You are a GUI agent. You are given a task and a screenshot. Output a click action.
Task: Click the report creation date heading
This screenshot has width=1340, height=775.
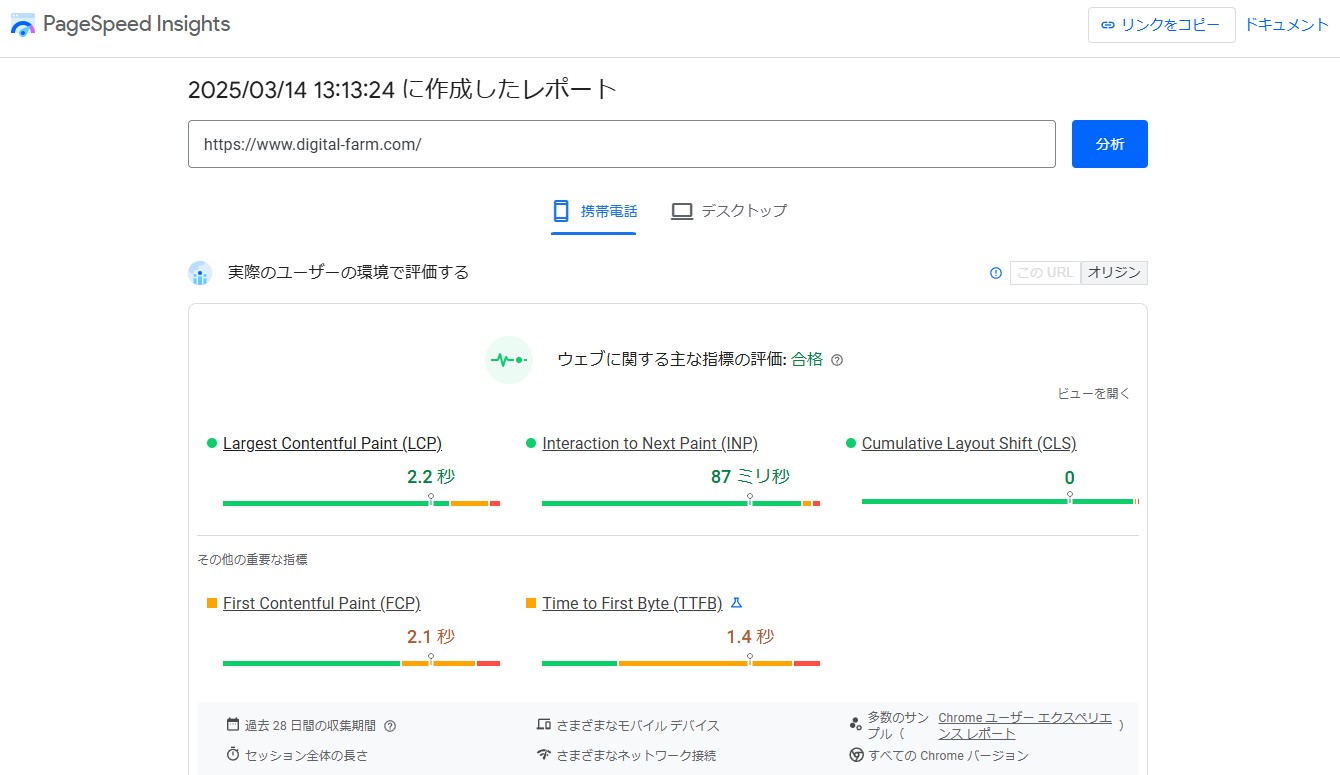[x=402, y=90]
